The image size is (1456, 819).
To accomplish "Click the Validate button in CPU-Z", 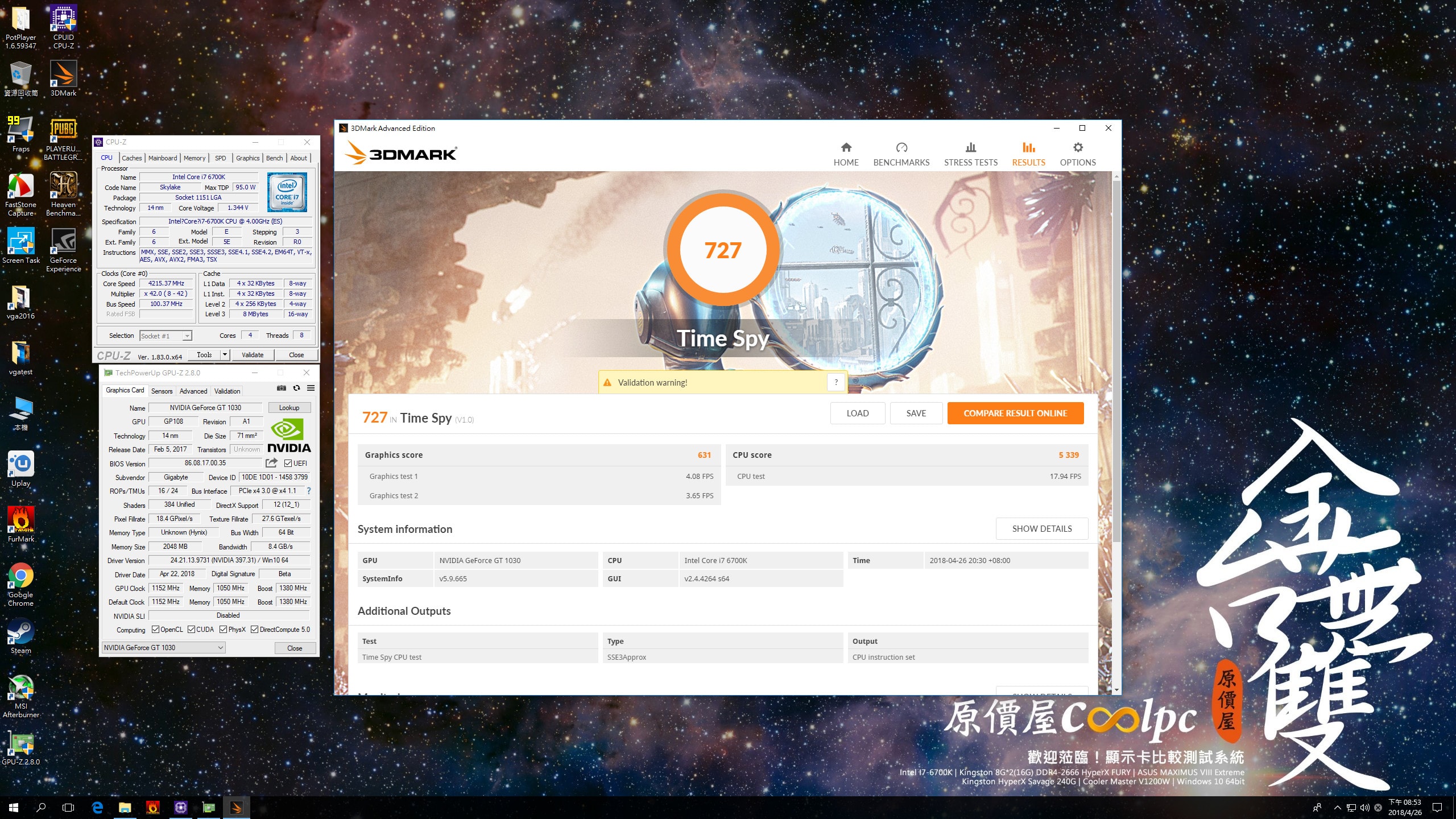I will [253, 354].
